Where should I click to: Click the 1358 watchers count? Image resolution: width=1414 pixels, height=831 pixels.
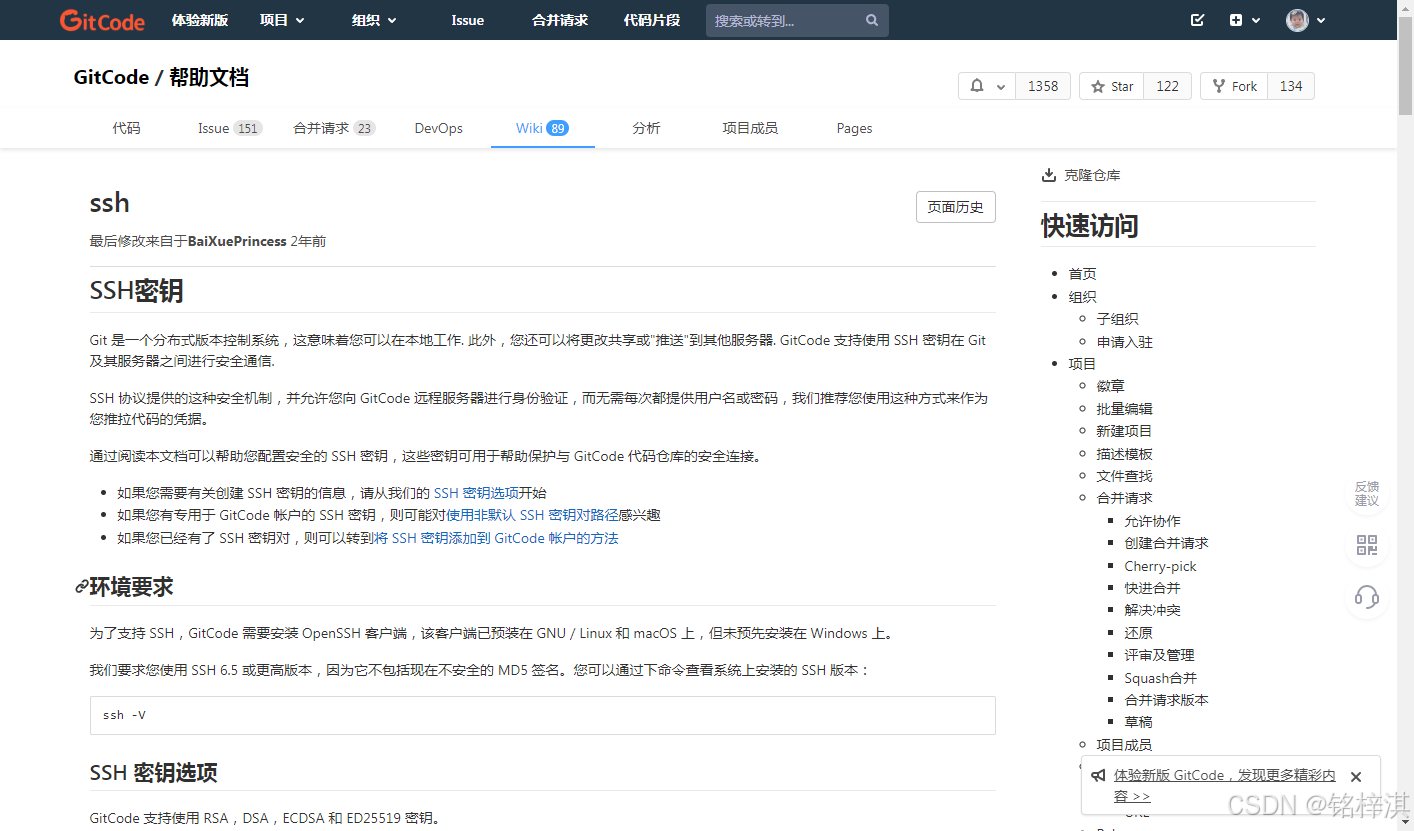[1043, 86]
